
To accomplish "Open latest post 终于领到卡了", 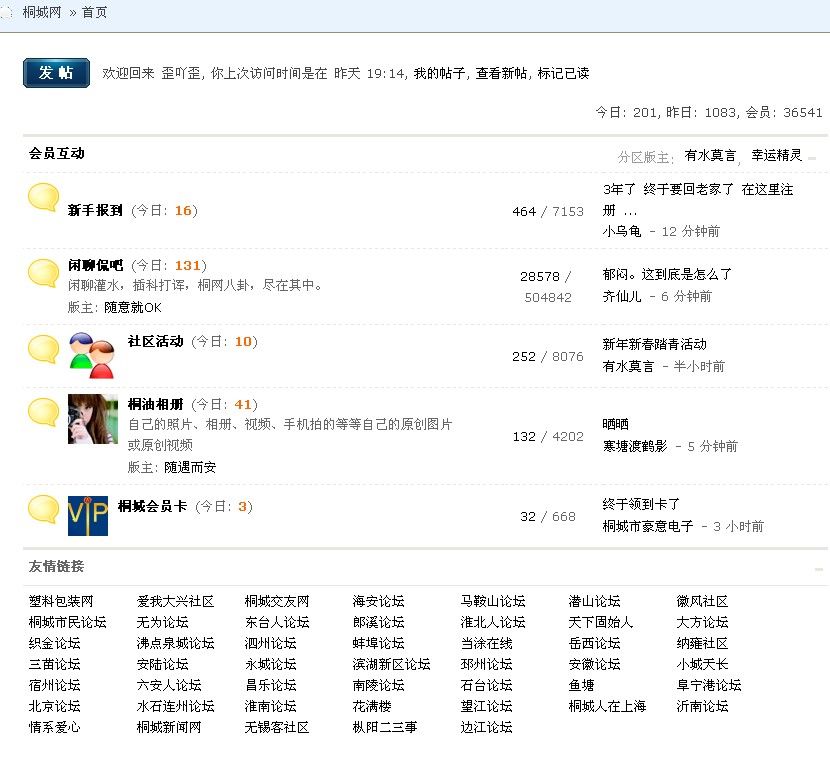I will coord(641,504).
